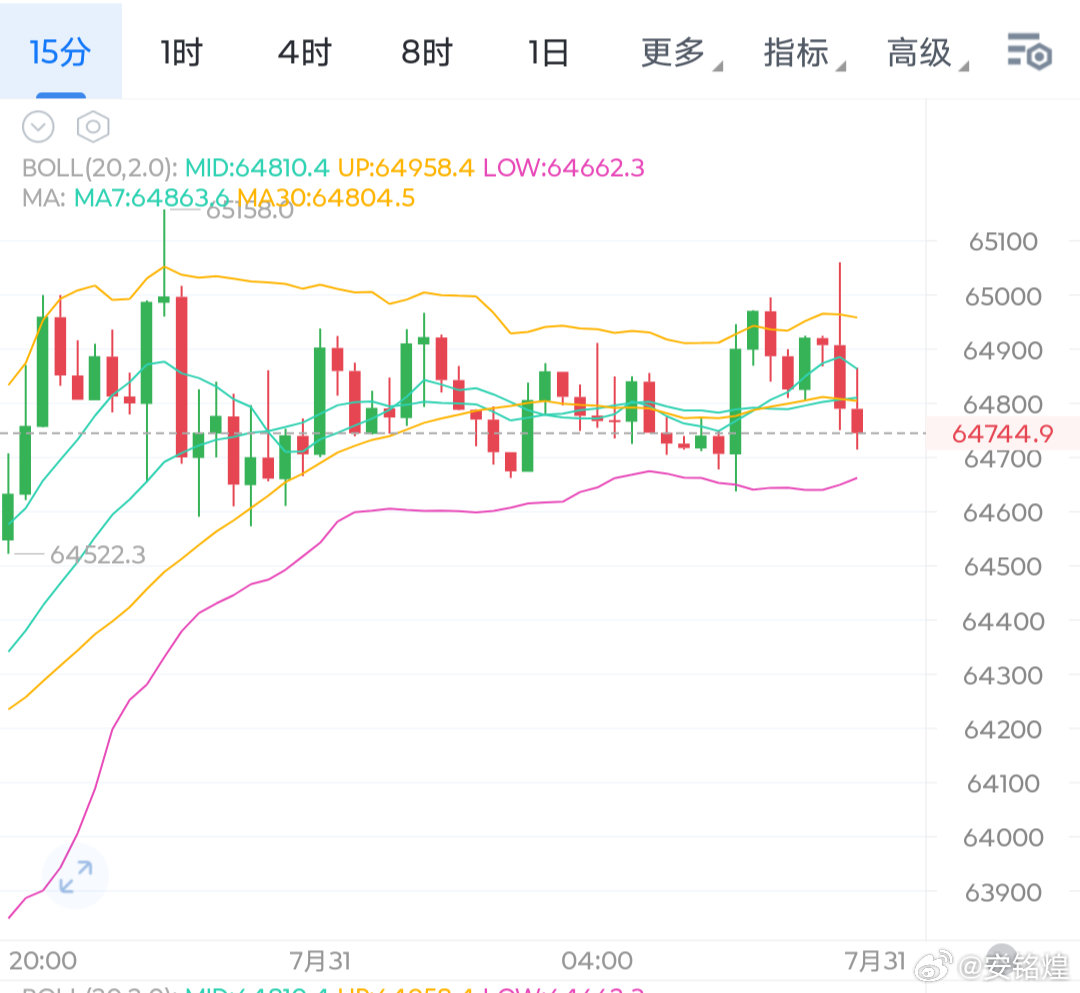1080x993 pixels.
Task: Switch to the 1日 timeframe
Action: click(548, 53)
